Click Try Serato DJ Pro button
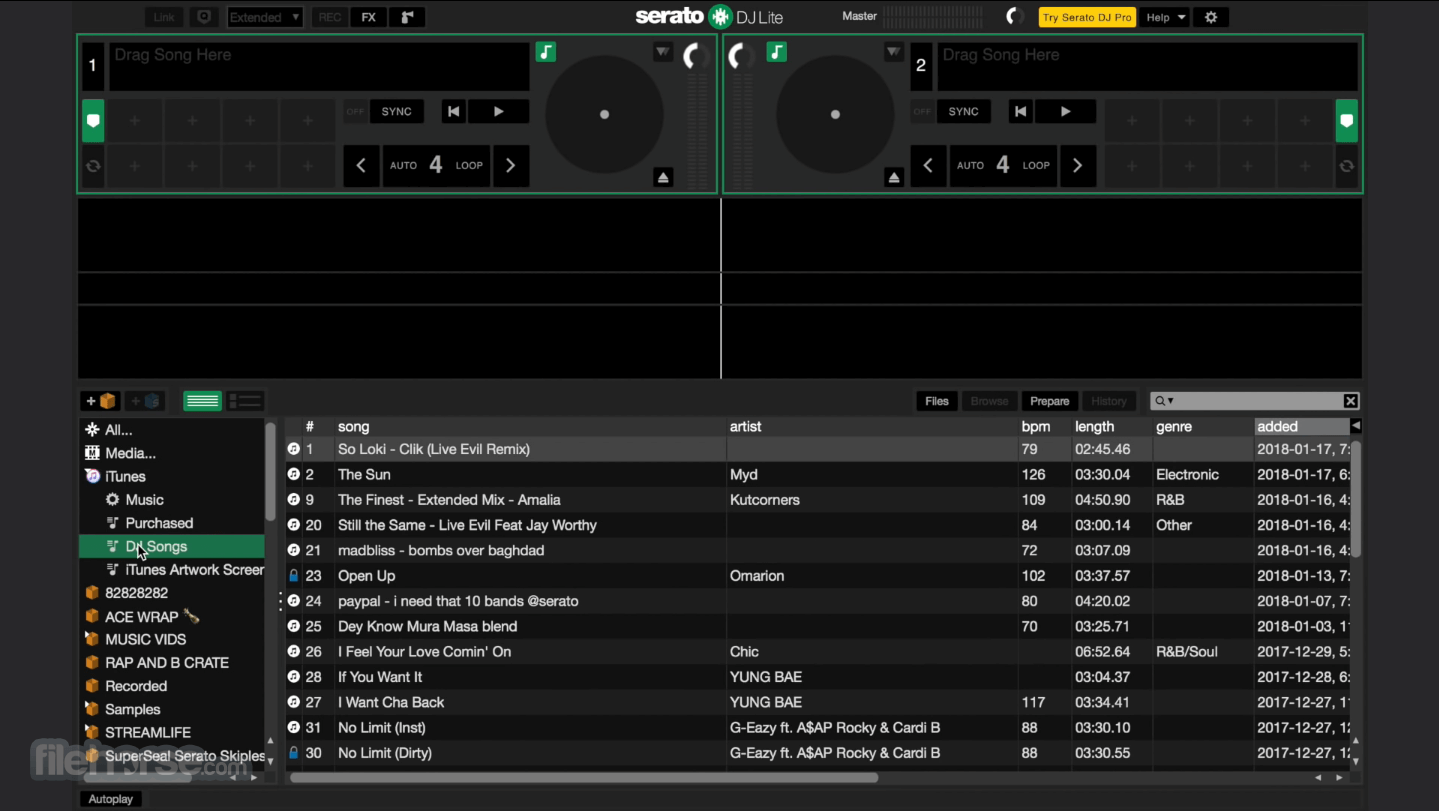 coord(1087,17)
